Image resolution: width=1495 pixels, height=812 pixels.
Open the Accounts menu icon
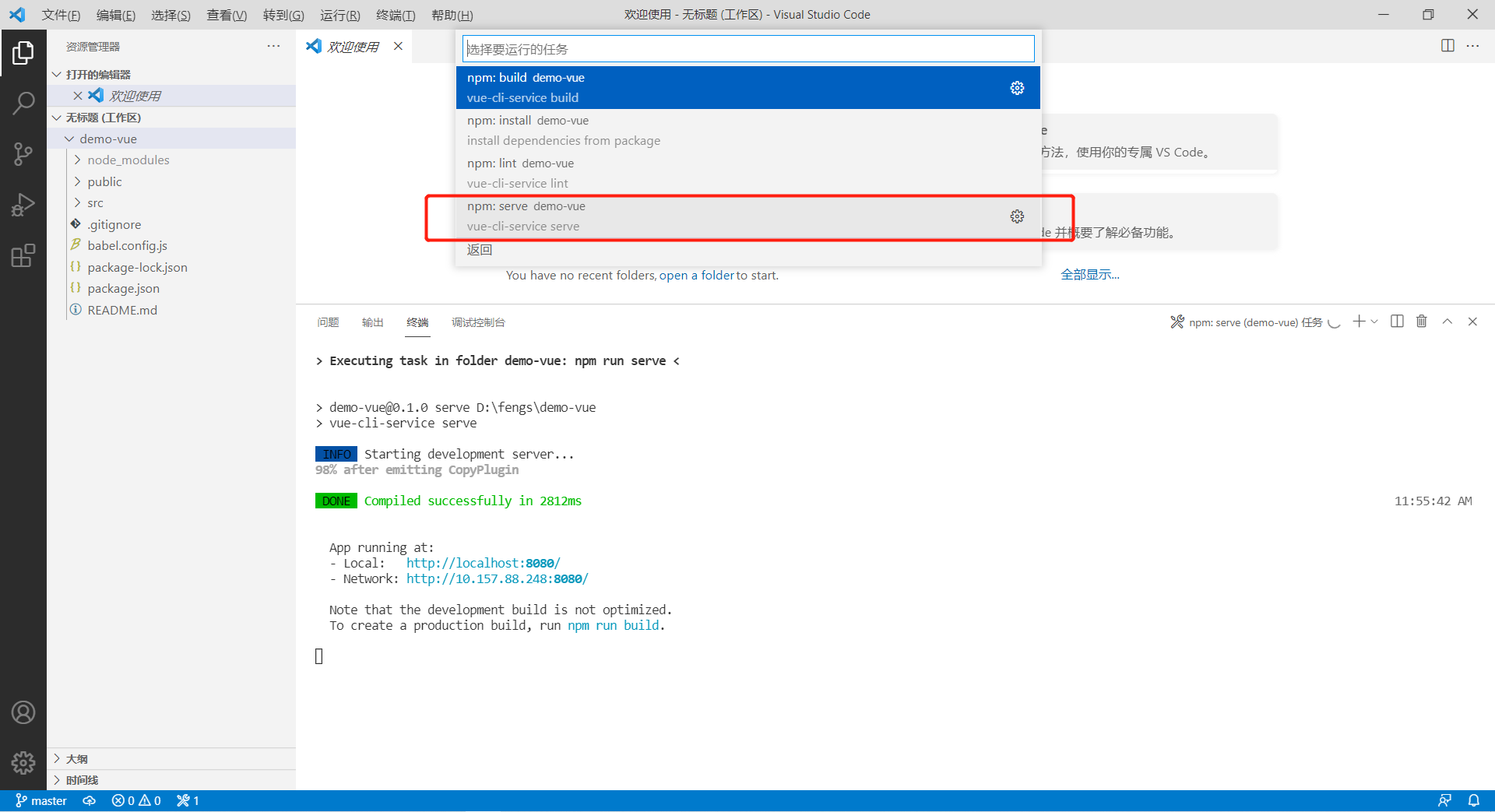pyautogui.click(x=23, y=712)
